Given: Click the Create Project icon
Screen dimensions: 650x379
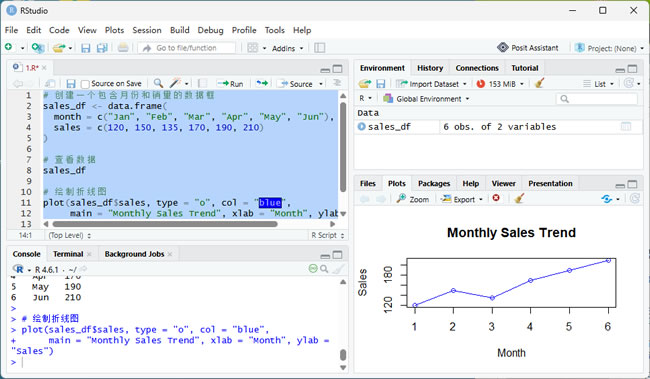Looking at the screenshot, I should pos(38,48).
